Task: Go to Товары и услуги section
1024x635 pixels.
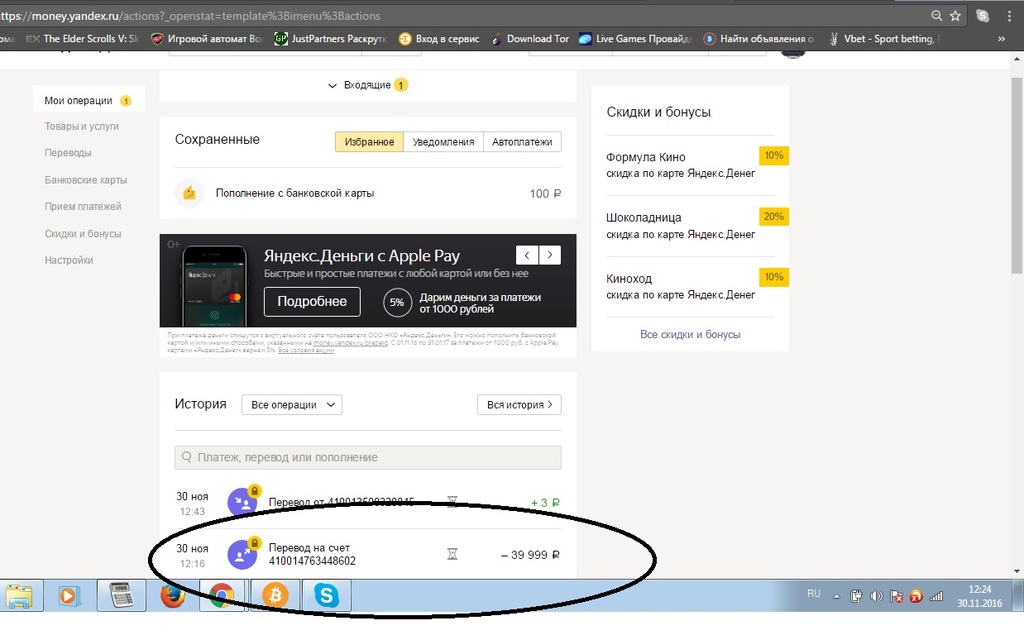Action: (x=82, y=126)
